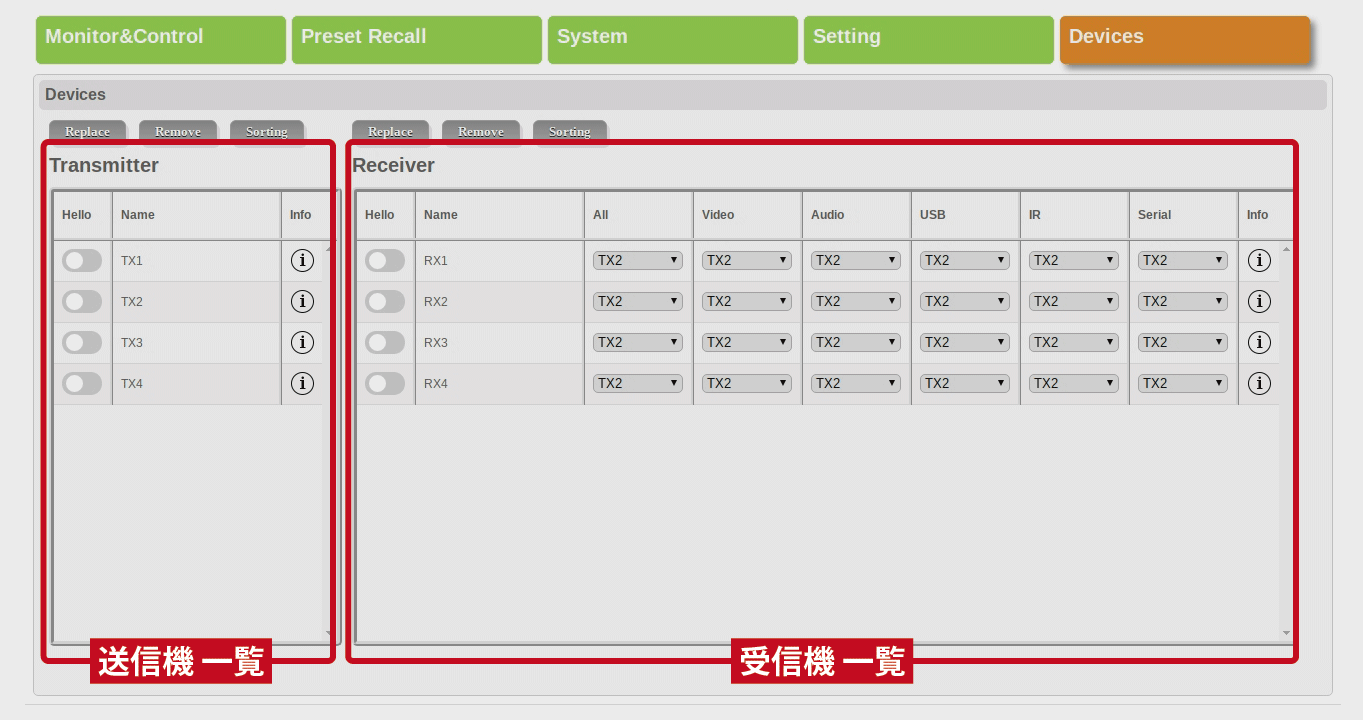Click Sorting button above Transmitter list

click(267, 132)
